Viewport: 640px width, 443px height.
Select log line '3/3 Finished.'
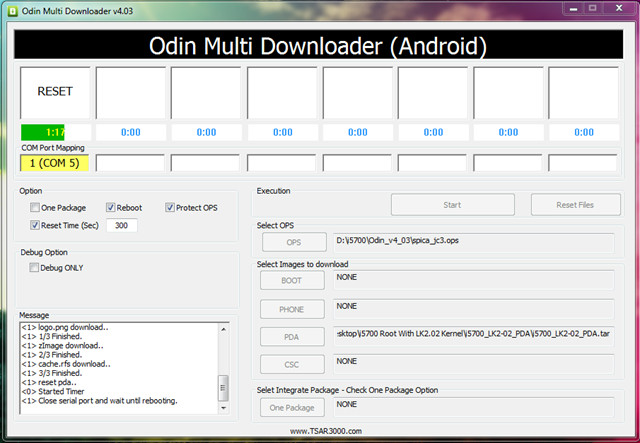[52, 373]
